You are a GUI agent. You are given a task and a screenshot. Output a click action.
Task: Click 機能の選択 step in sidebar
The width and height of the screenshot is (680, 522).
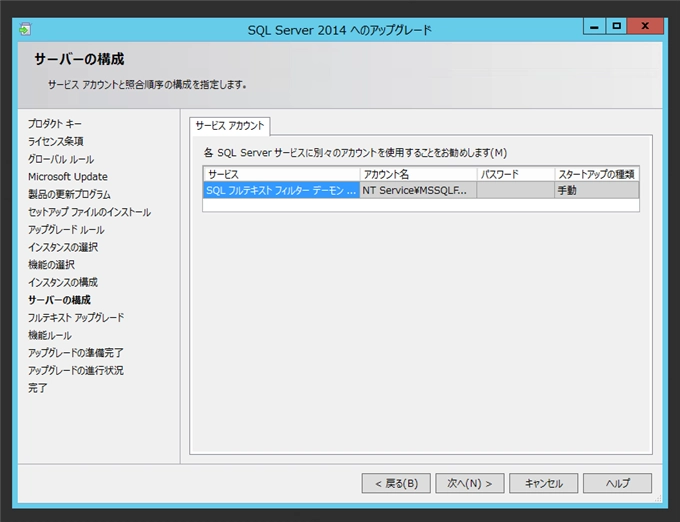pos(51,264)
